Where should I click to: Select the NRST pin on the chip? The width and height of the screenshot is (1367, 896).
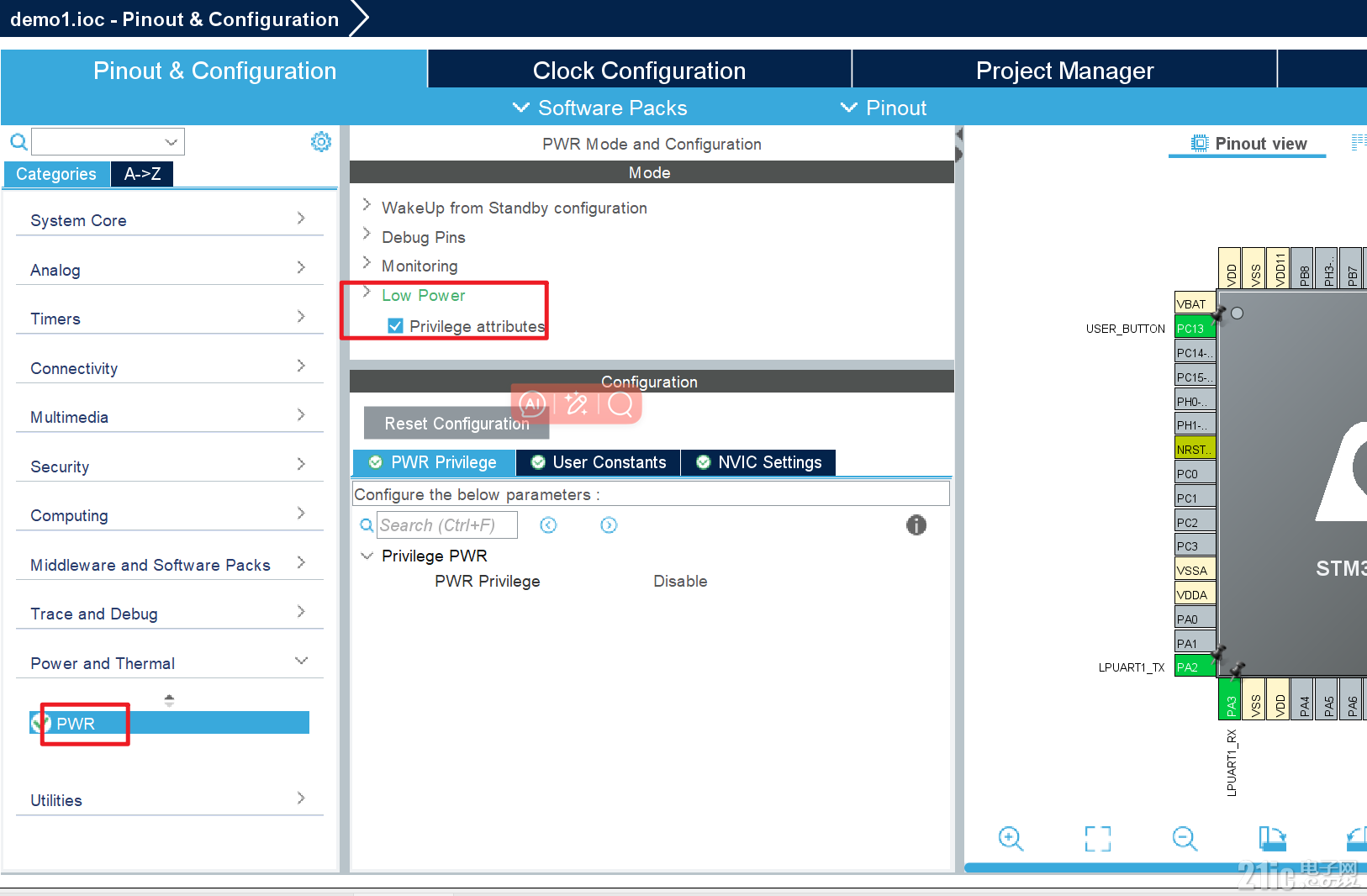point(1195,449)
